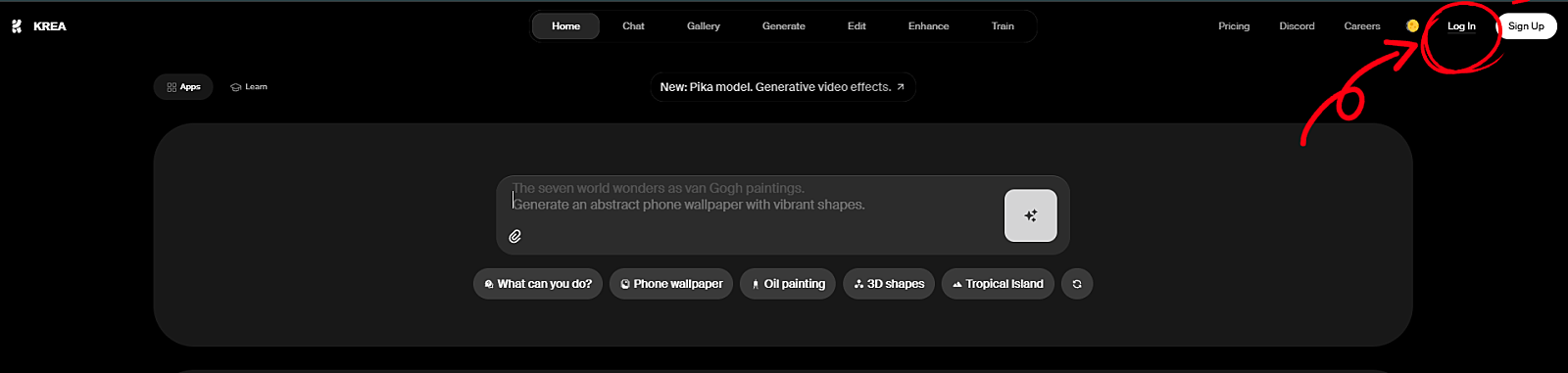The width and height of the screenshot is (1568, 373).
Task: Choose the 3D shapes suggestion
Action: (x=889, y=284)
